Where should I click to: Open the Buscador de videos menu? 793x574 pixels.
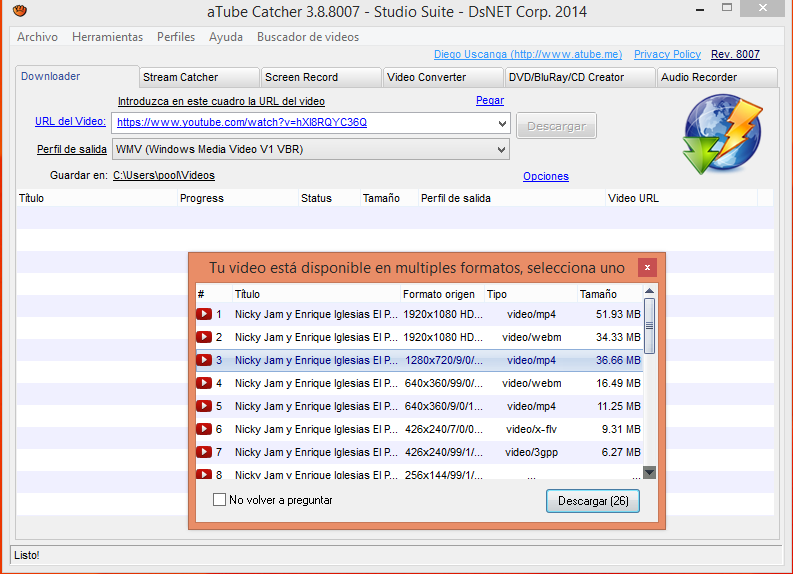(x=308, y=37)
